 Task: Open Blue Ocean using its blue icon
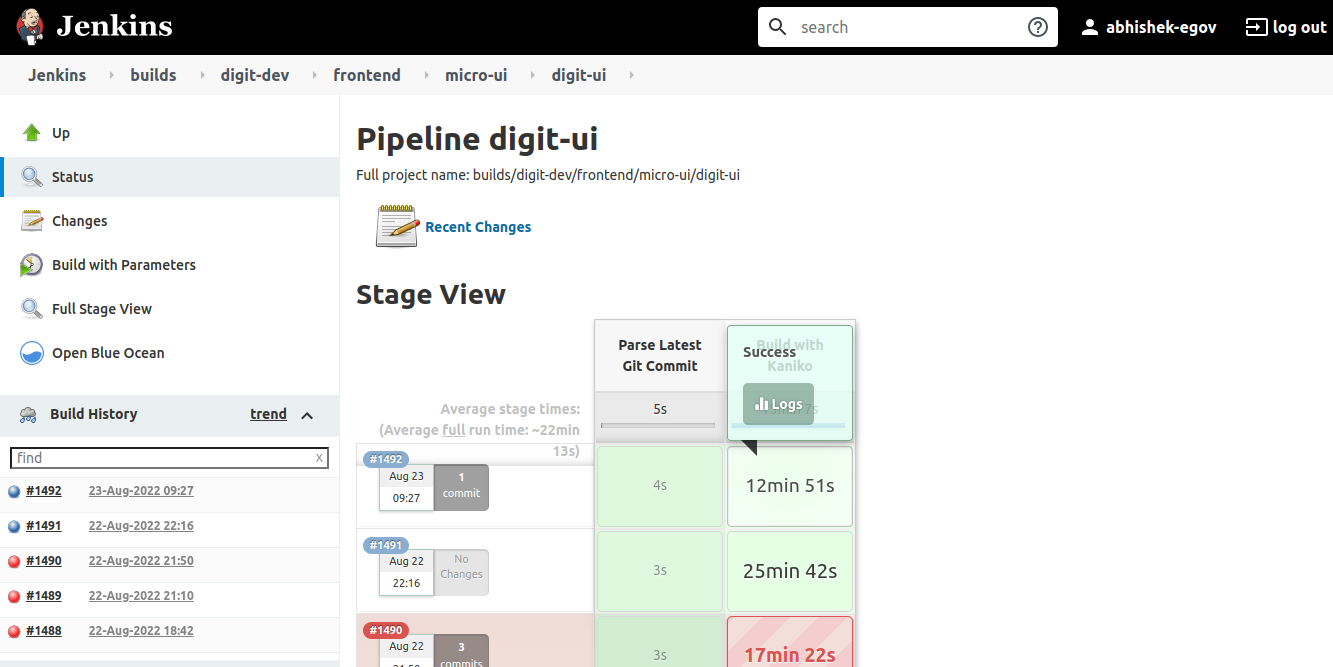click(32, 353)
